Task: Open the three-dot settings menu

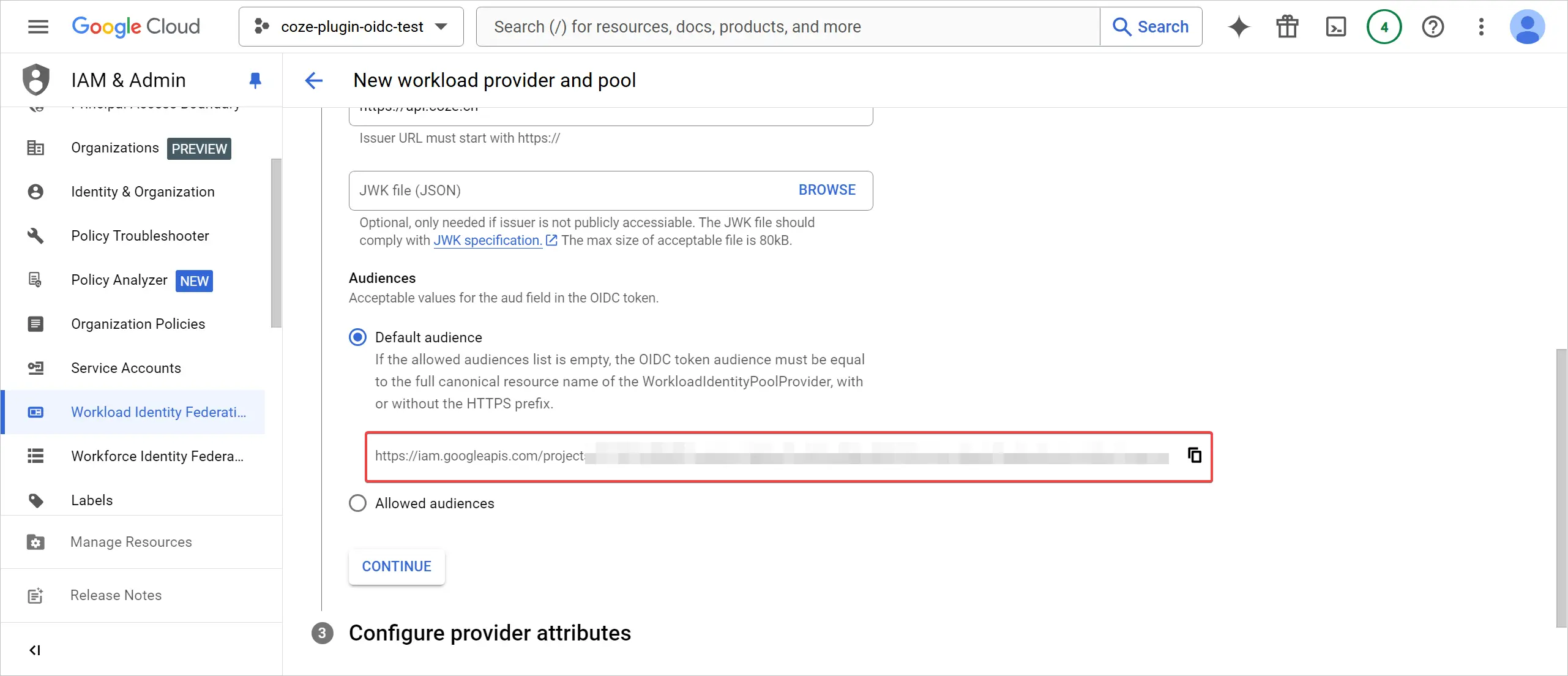Action: [x=1481, y=27]
